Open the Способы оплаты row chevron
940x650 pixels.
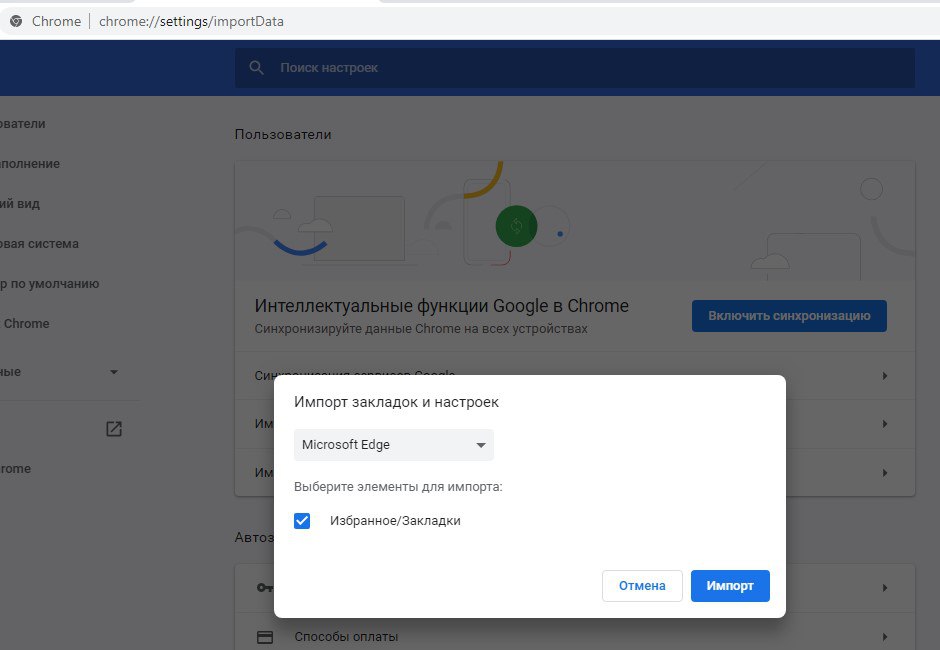[x=885, y=637]
